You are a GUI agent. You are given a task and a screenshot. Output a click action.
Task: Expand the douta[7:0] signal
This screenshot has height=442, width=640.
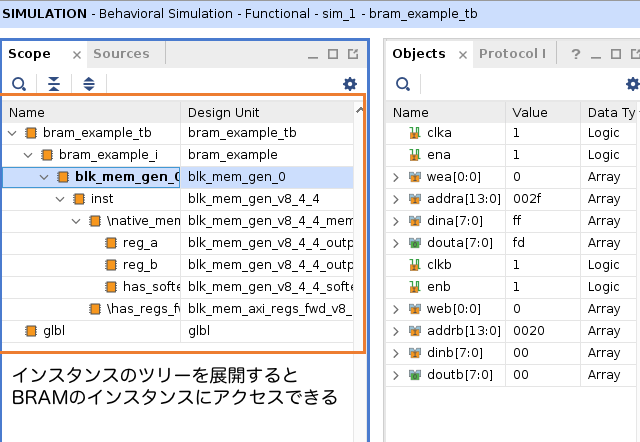pyautogui.click(x=396, y=243)
